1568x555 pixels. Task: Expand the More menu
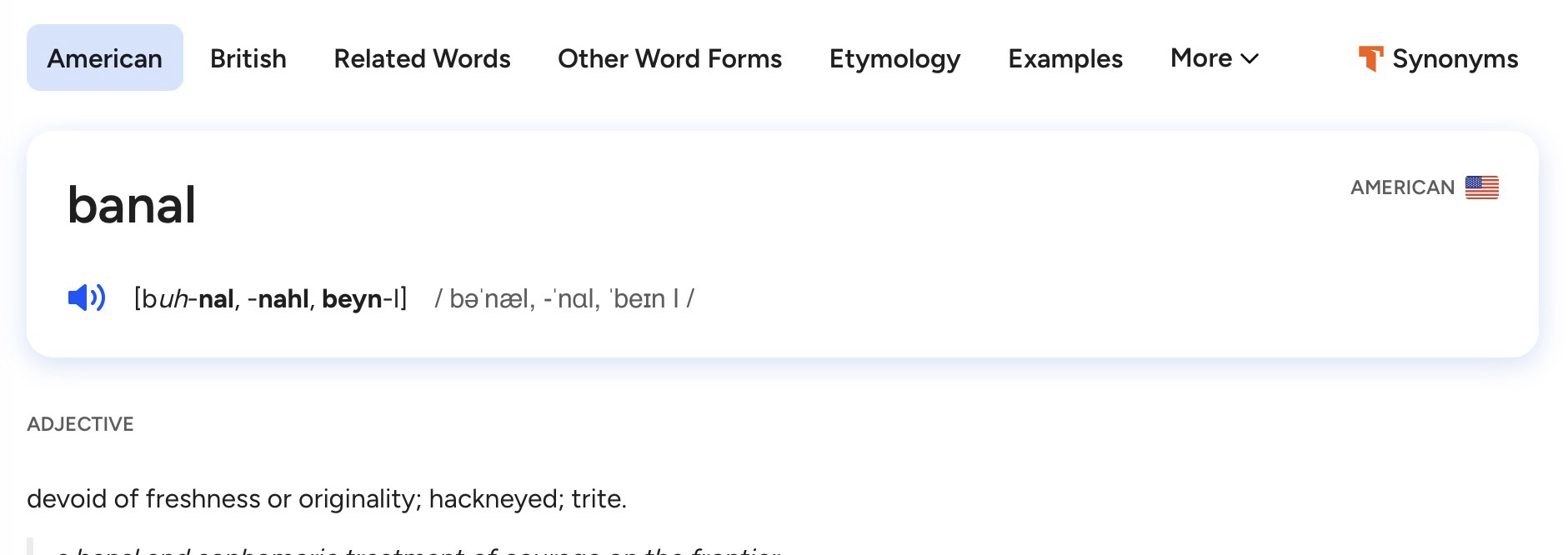[x=1213, y=58]
